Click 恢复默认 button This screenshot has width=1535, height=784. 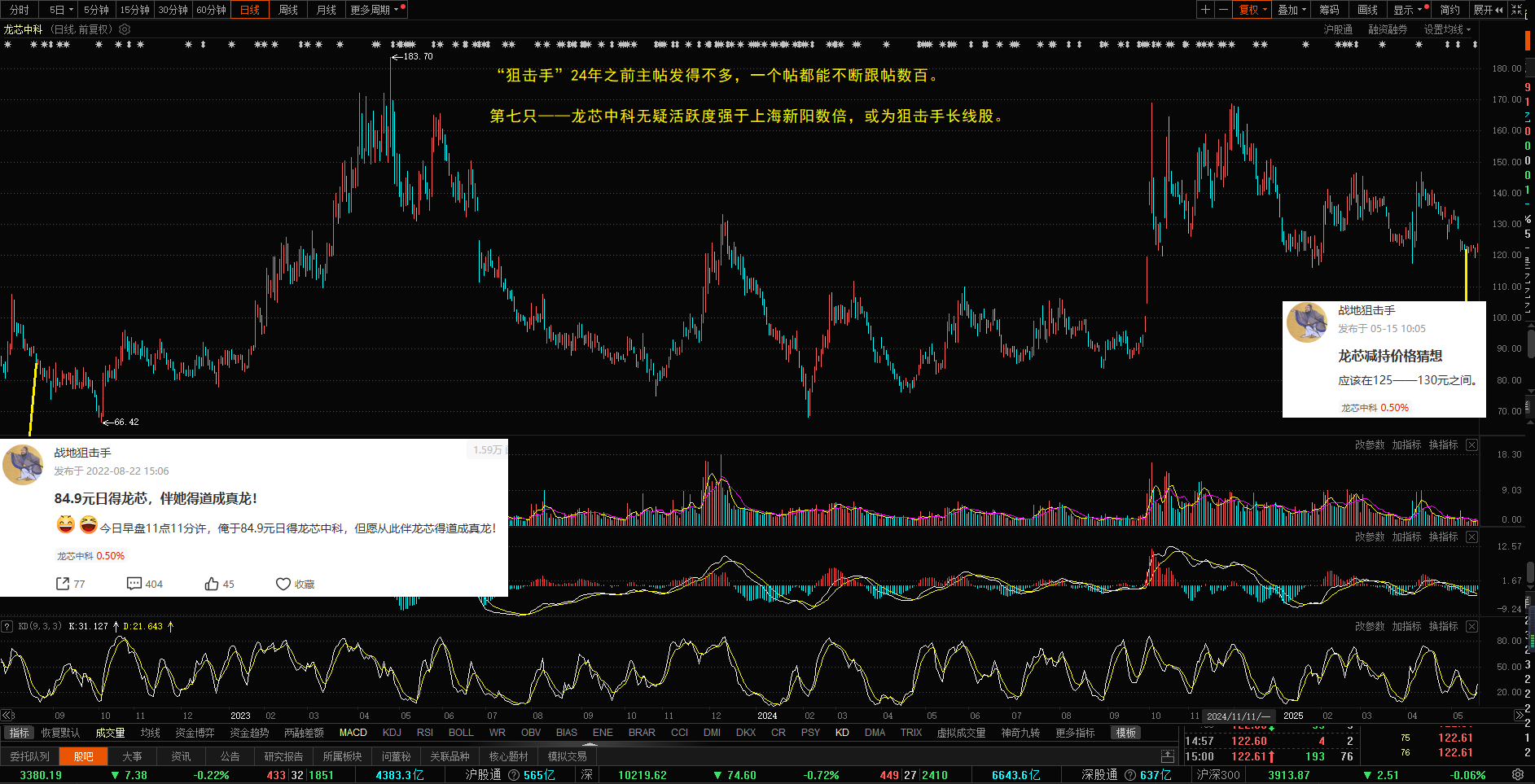pos(61,733)
